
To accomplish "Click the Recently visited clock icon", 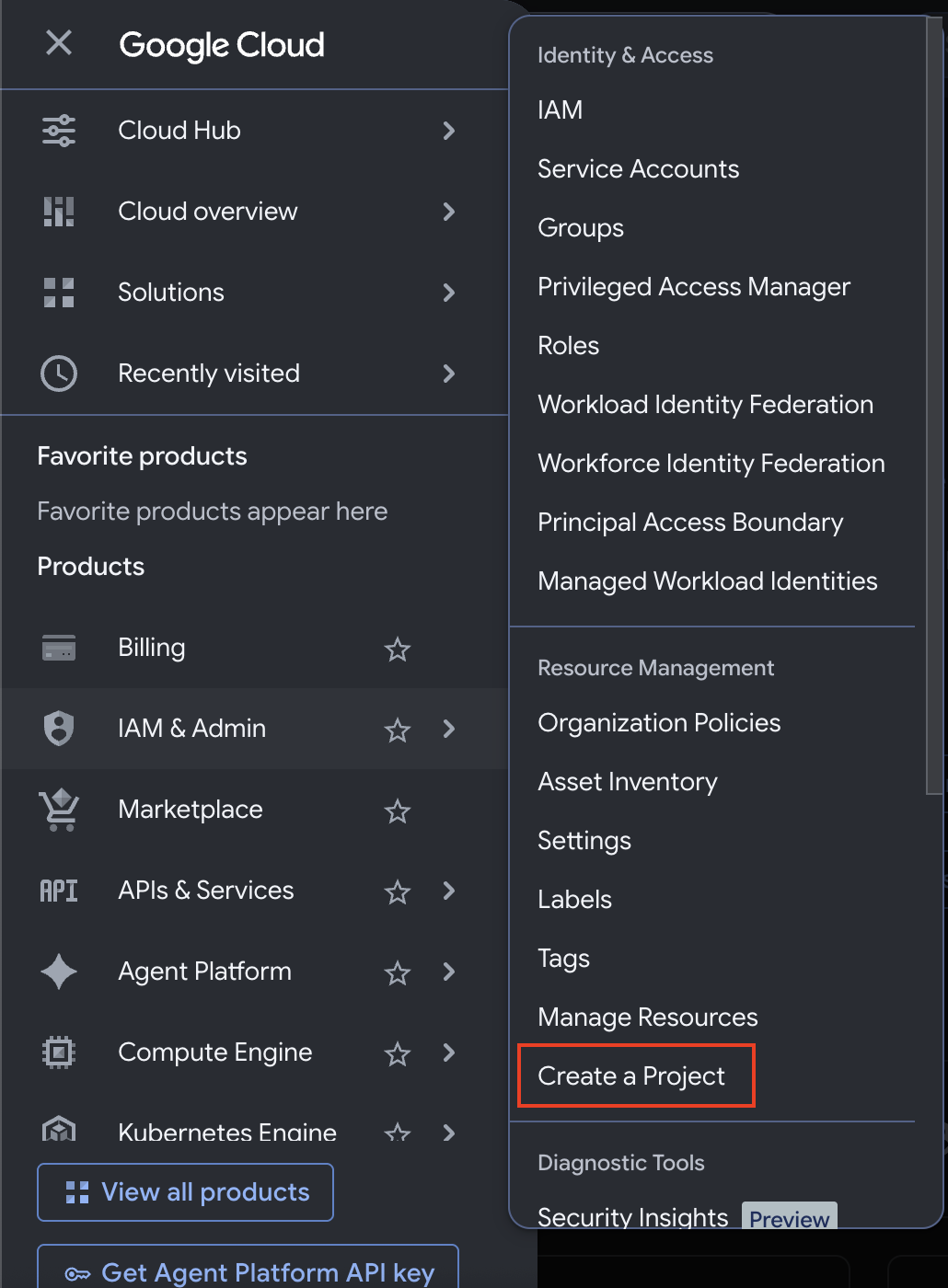I will 59,374.
